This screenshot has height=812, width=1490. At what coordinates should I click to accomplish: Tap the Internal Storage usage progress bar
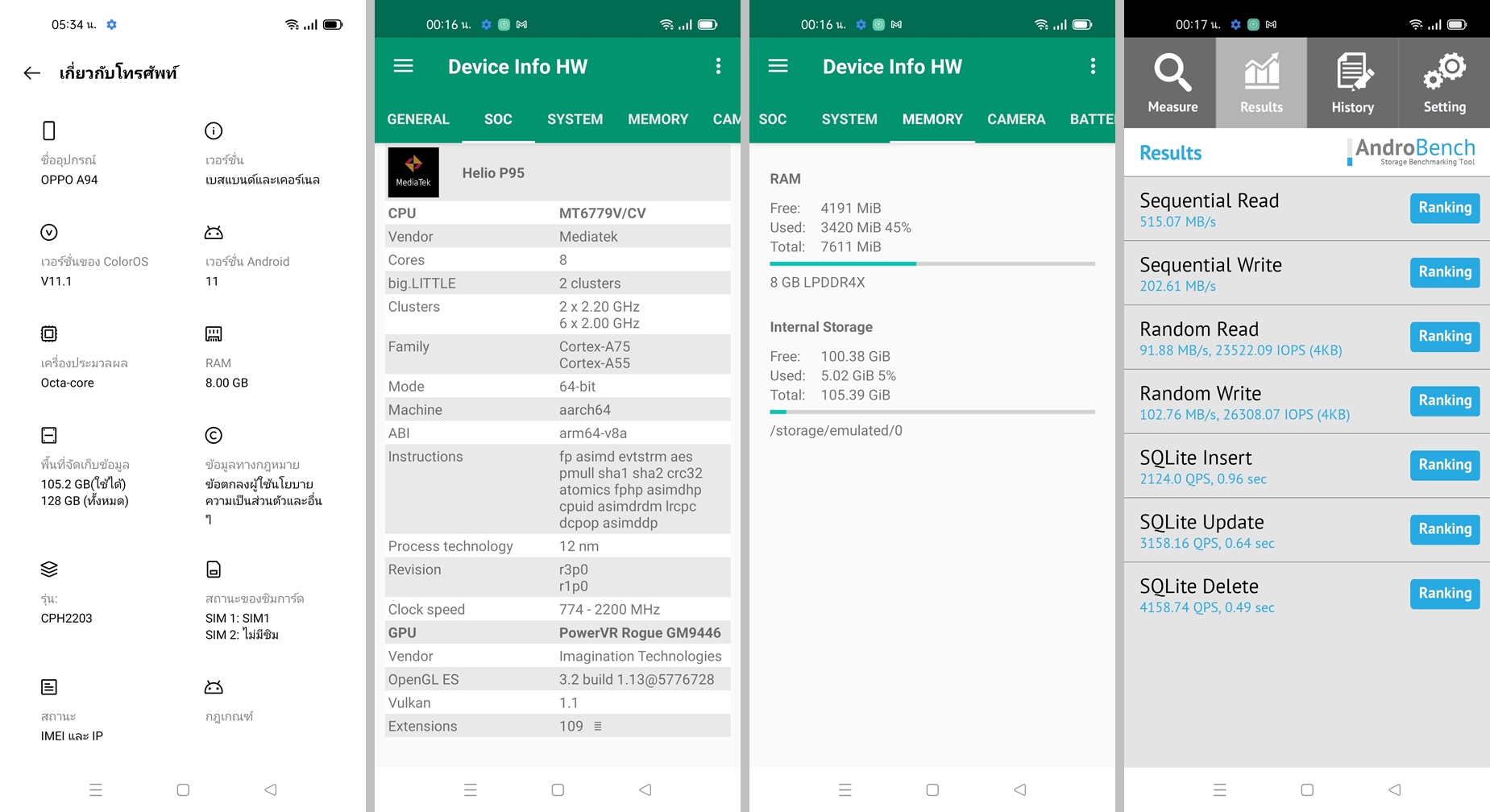tap(932, 412)
